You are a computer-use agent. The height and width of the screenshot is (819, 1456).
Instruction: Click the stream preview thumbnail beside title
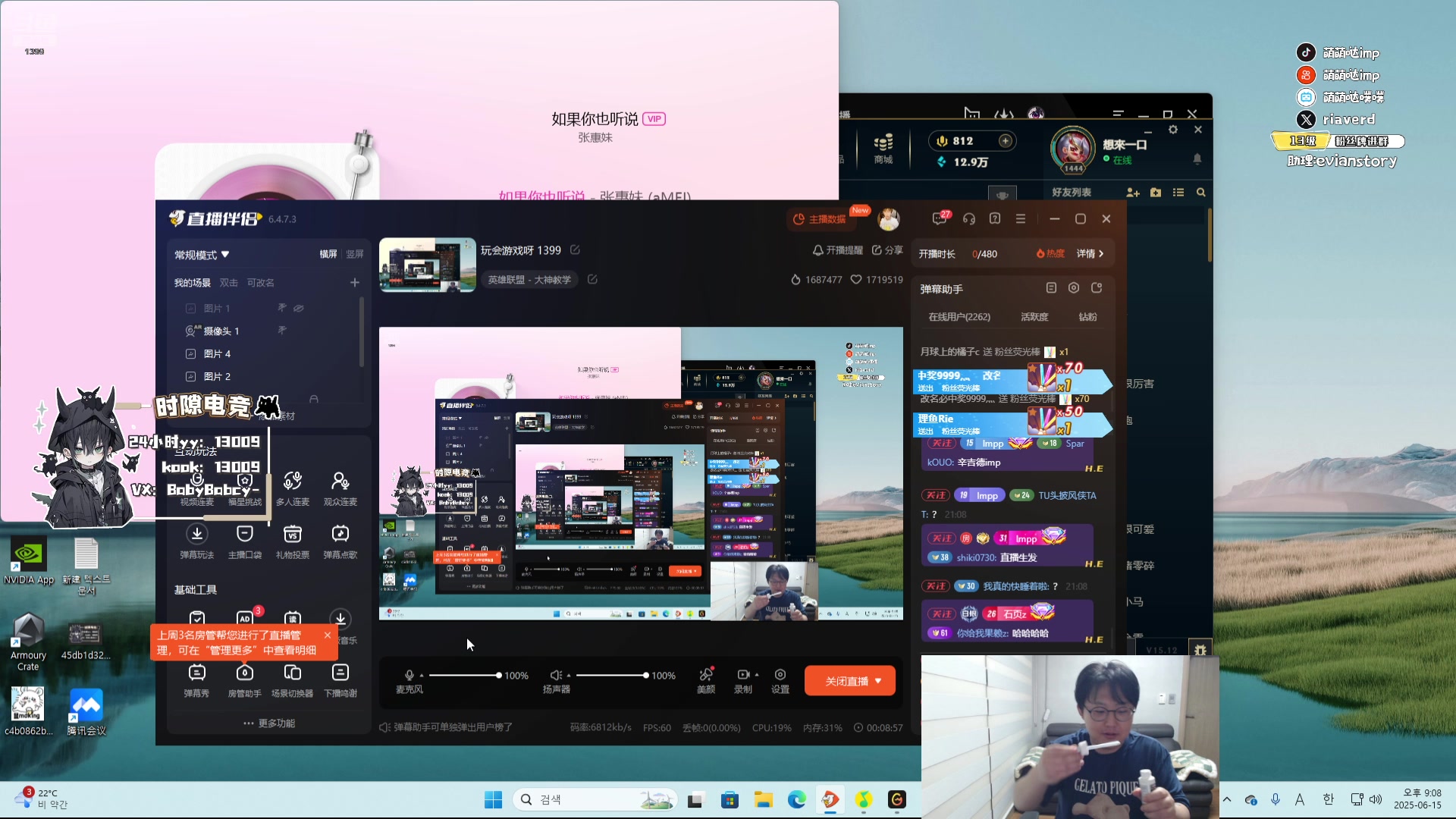427,265
